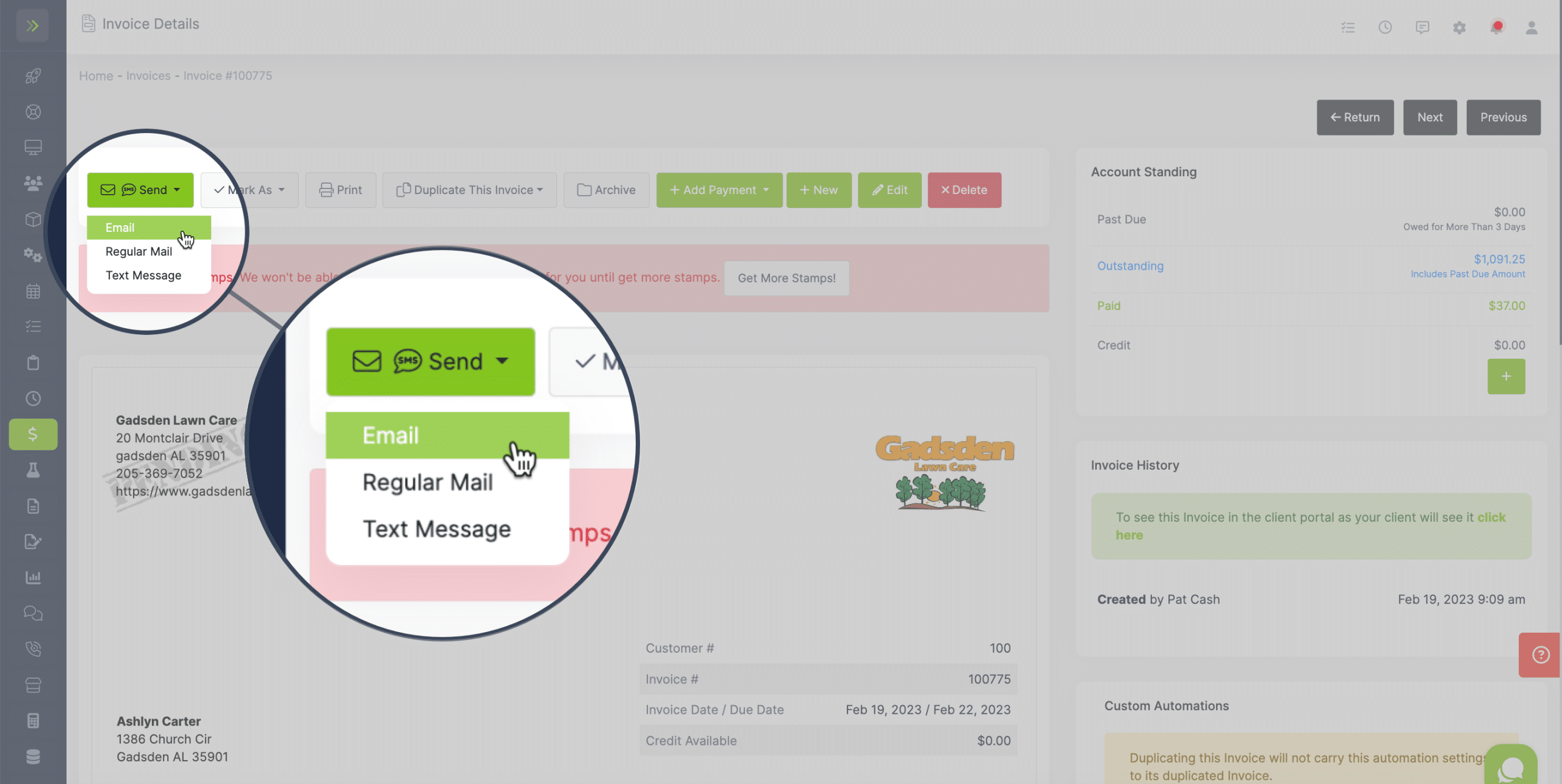Open the flask chemicals icon in sidebar
This screenshot has height=784, width=1562.
(x=33, y=470)
